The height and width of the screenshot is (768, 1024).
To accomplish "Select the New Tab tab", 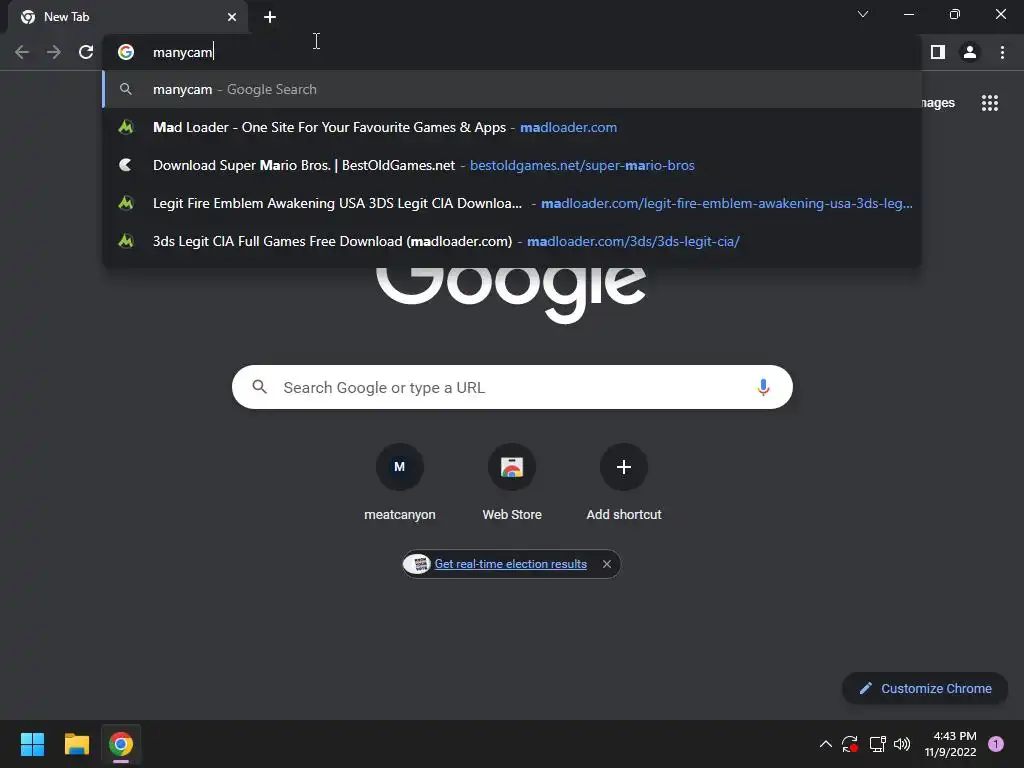I will tap(128, 17).
